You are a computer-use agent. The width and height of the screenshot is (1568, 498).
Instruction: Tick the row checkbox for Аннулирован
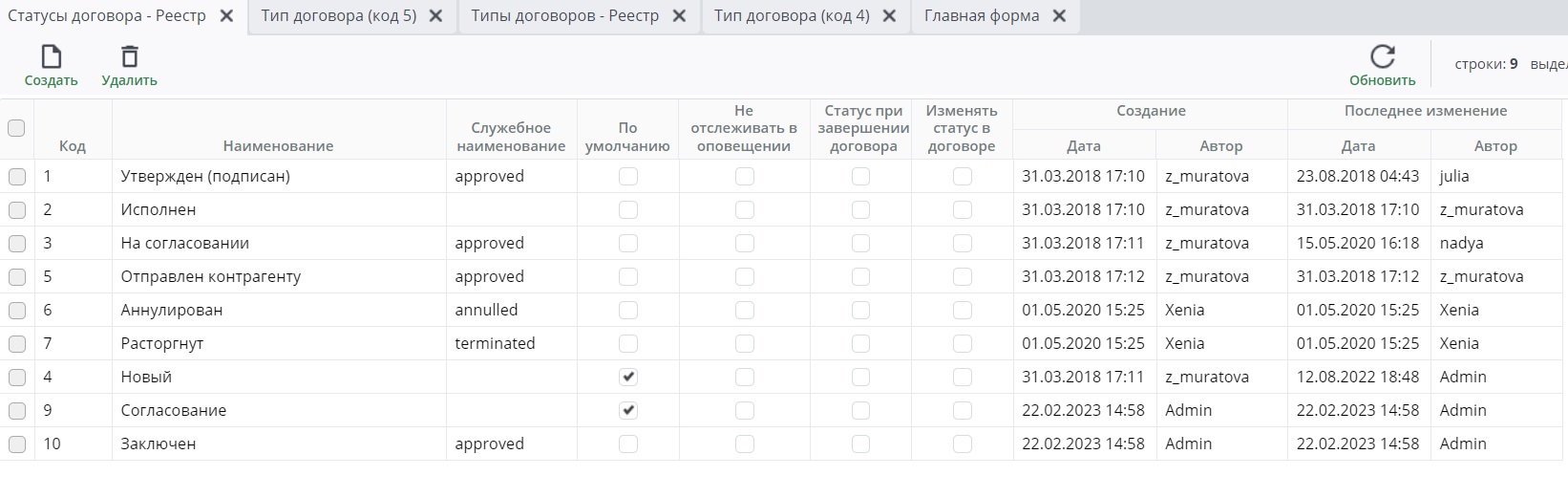[17, 310]
